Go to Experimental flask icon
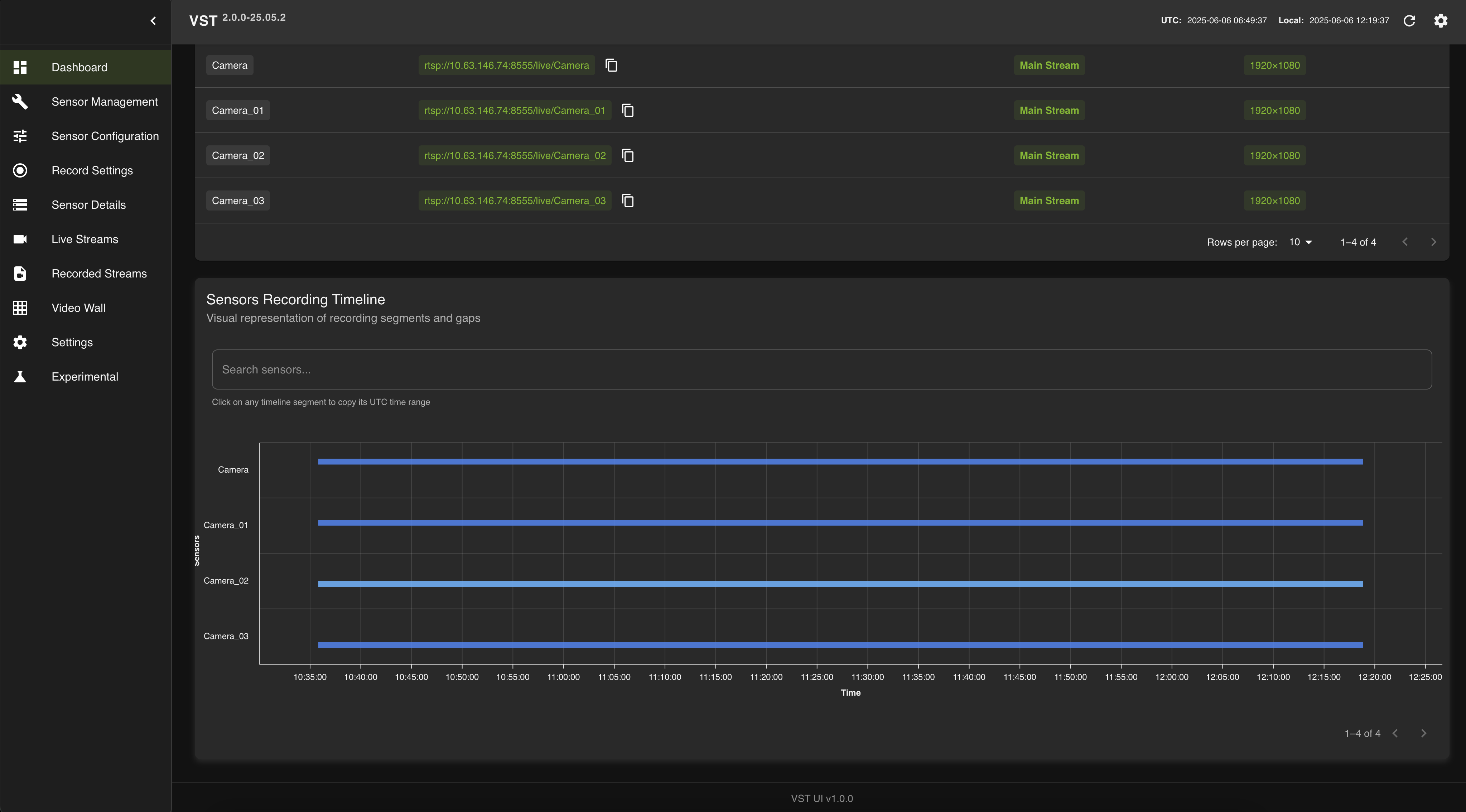Image resolution: width=1466 pixels, height=812 pixels. click(20, 377)
